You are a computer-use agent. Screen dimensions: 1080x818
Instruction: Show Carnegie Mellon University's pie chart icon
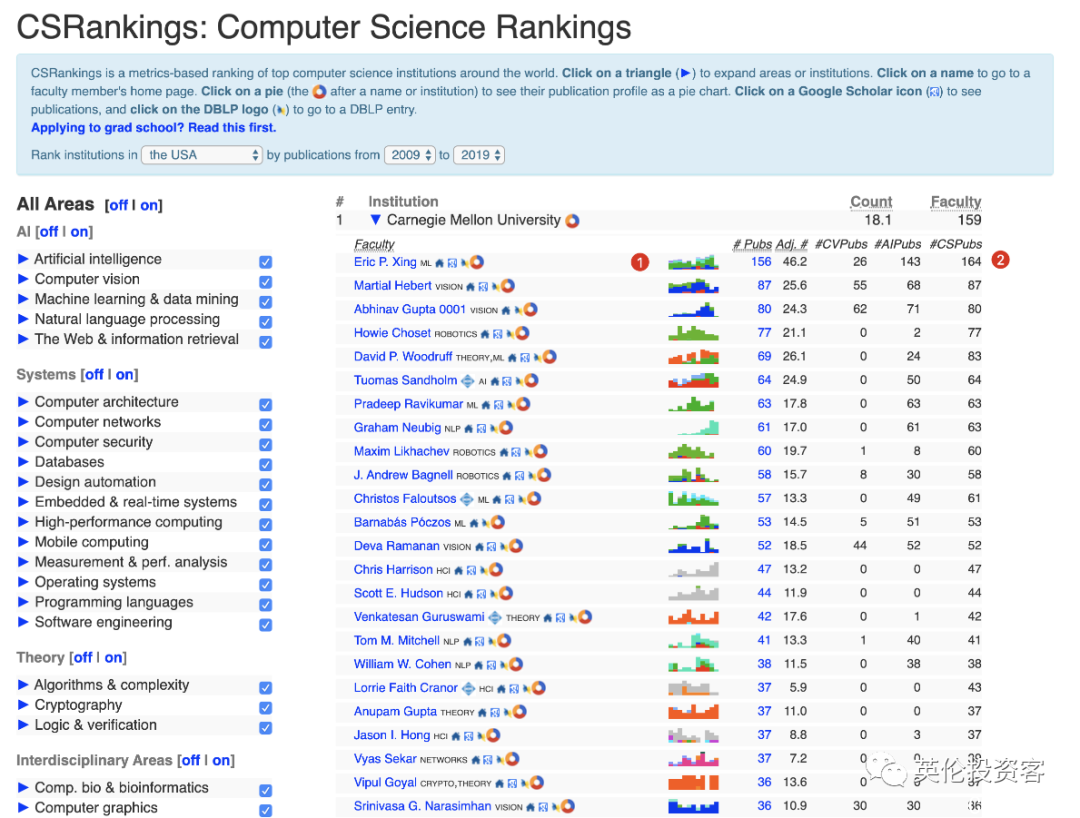[x=572, y=221]
